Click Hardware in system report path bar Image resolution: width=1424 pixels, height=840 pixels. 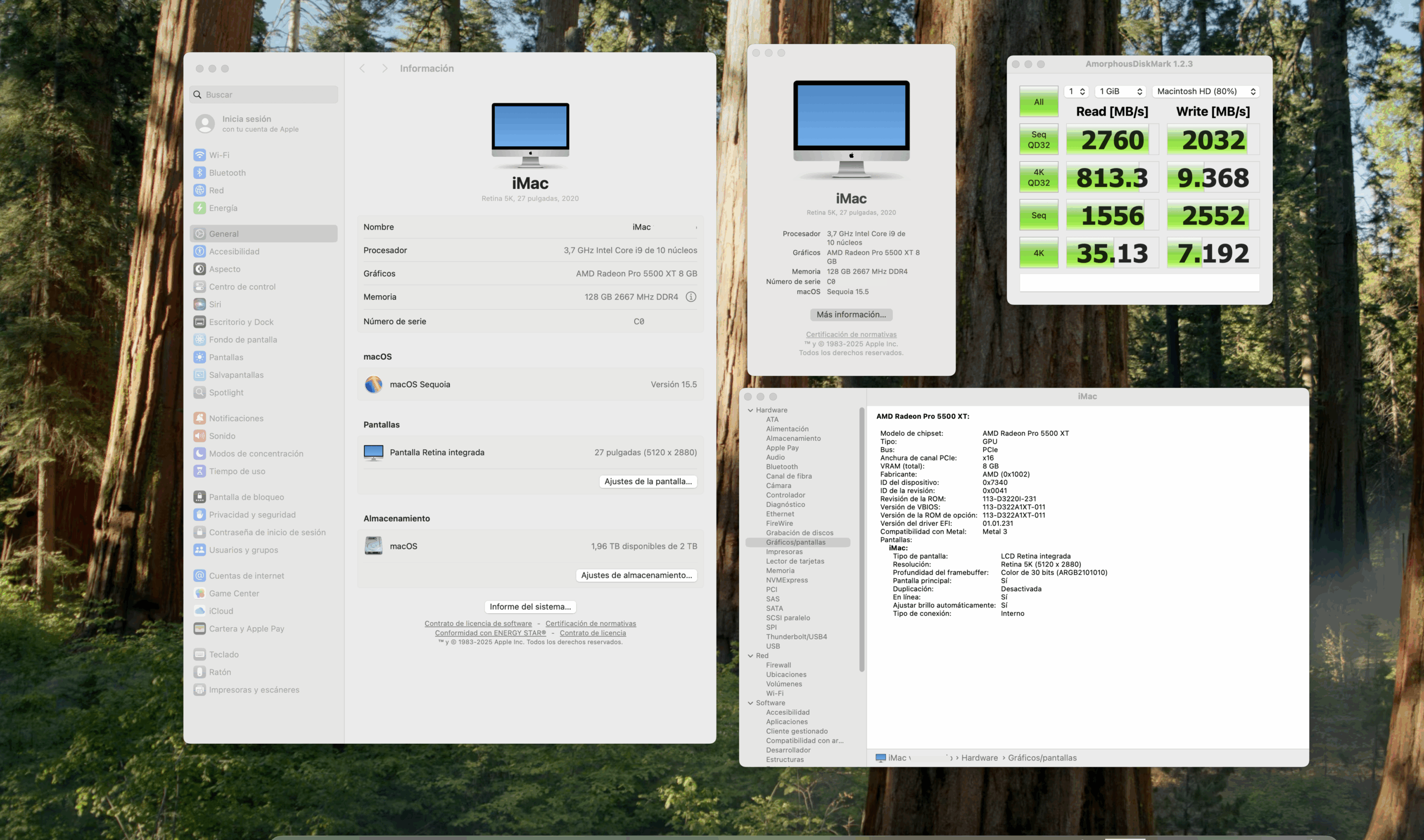coord(979,758)
